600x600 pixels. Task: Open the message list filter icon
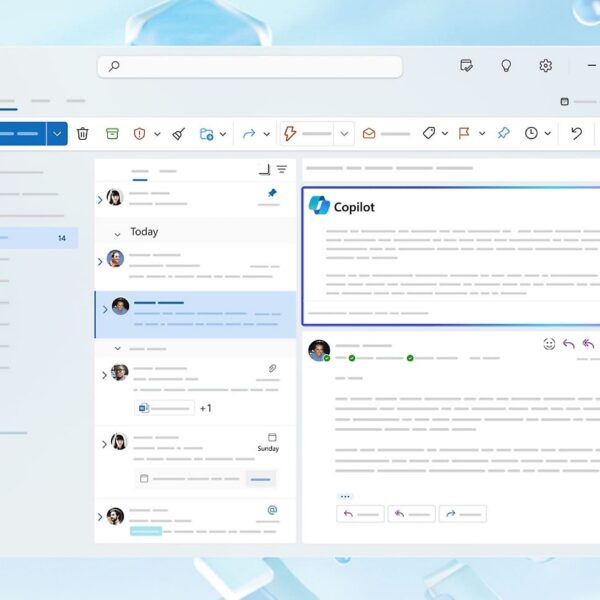[282, 169]
